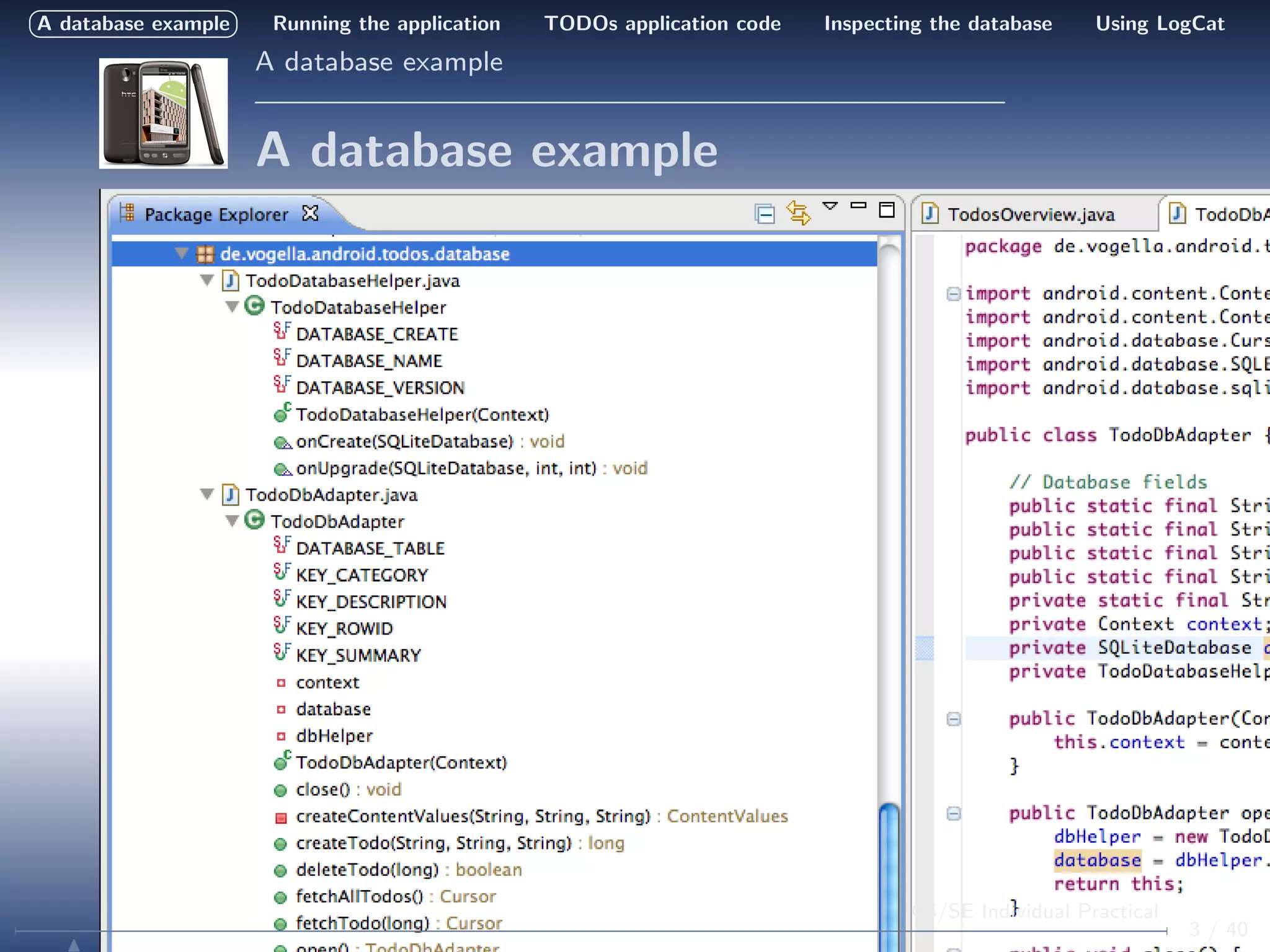Collapse the de.vogella.android.todos.database package
1270x952 pixels.
(182, 253)
